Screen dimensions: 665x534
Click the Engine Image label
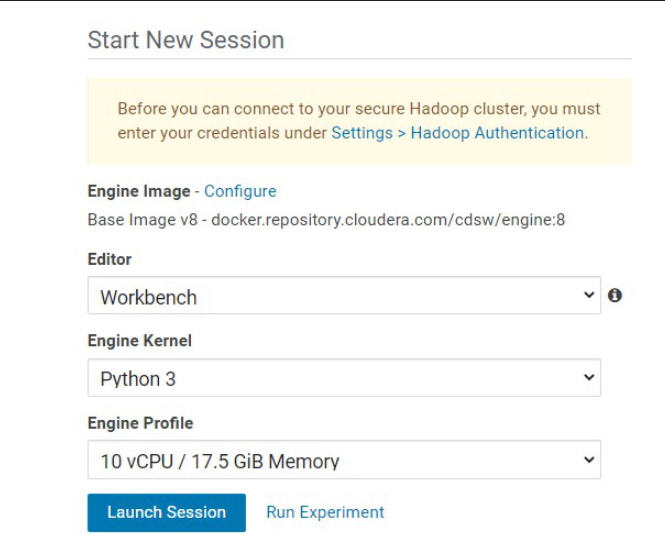(x=139, y=191)
